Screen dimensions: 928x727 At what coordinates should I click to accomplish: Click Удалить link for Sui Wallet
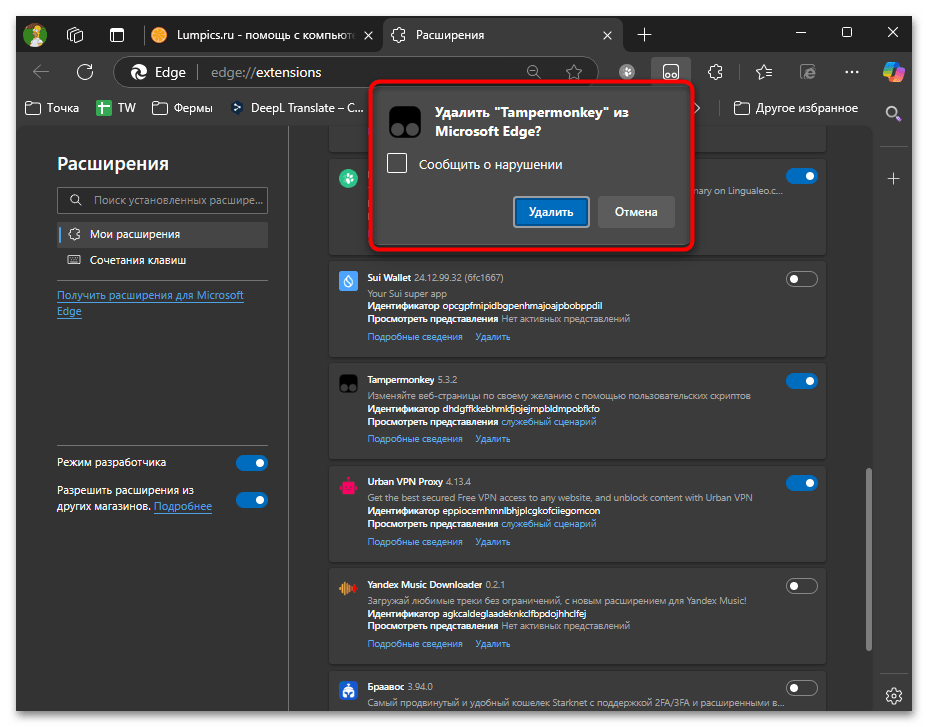pos(492,337)
